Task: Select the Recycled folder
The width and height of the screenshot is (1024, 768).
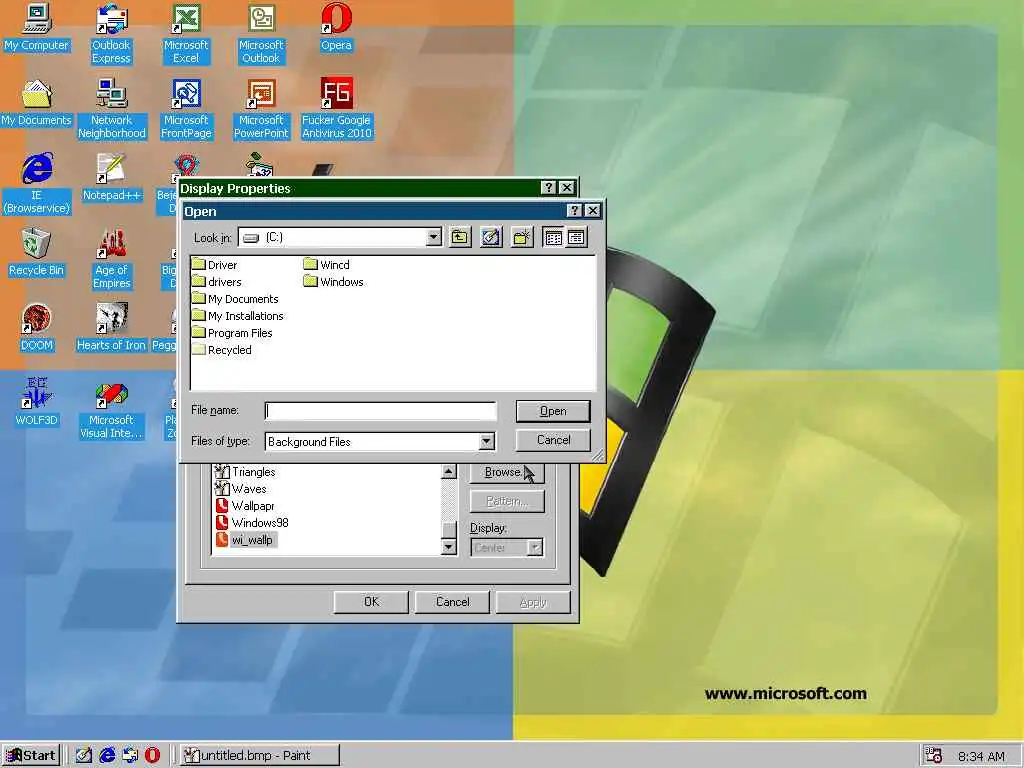Action: pyautogui.click(x=222, y=349)
